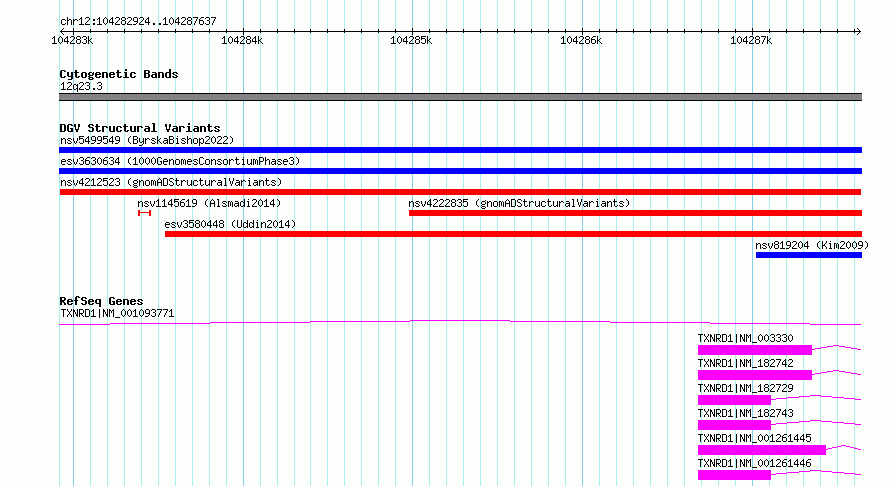Click the small nsv1145619 (Alsmadi2014) red marker

point(144,213)
